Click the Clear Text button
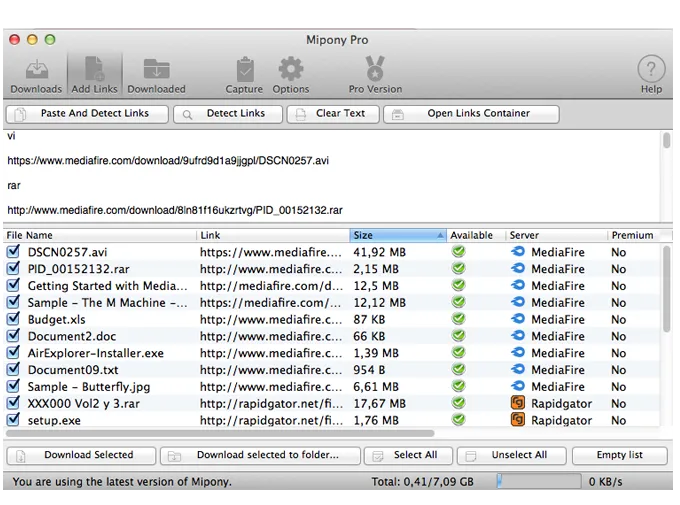The height and width of the screenshot is (505, 680). [333, 114]
